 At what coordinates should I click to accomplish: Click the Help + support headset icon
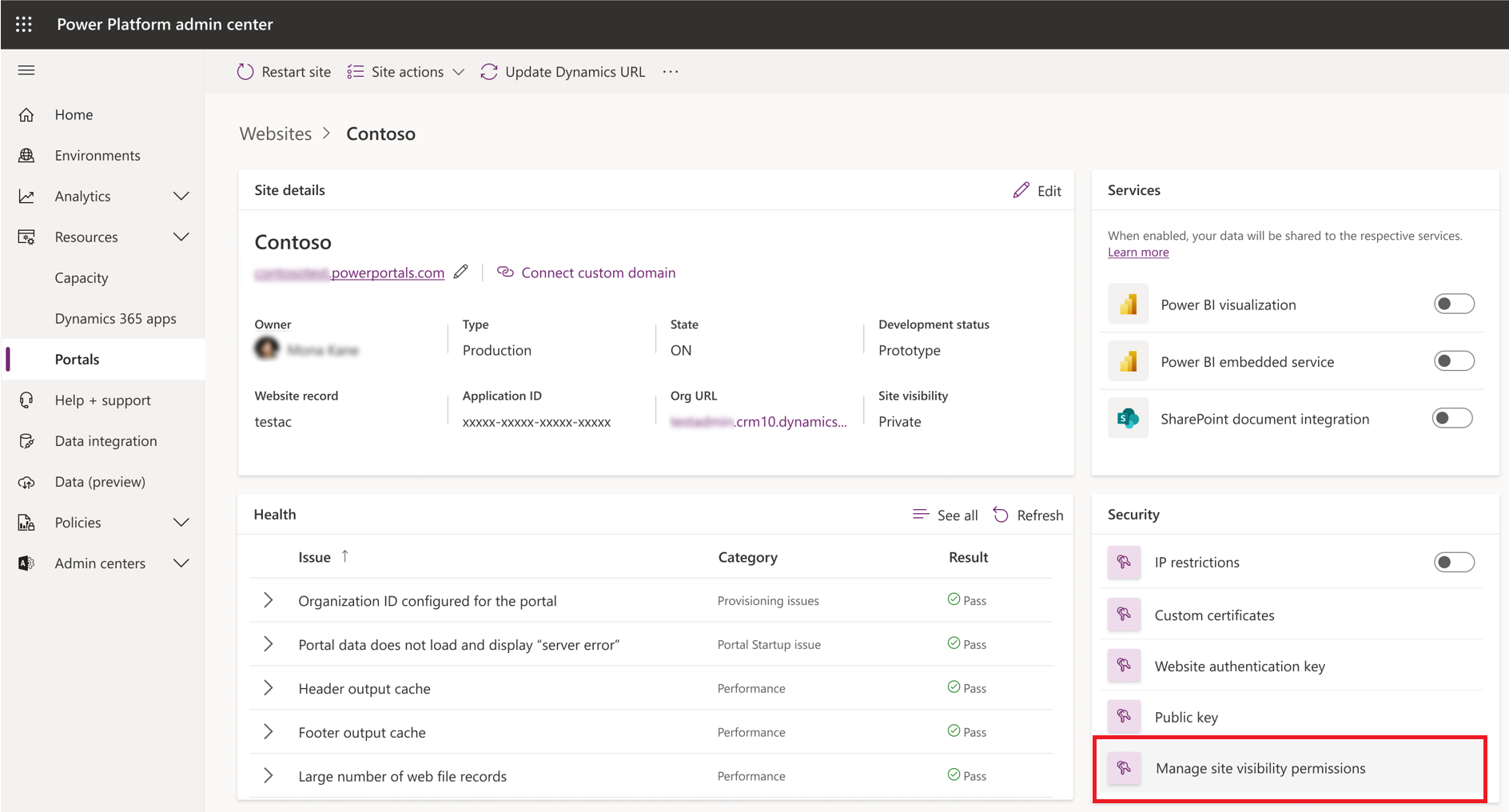click(x=26, y=400)
